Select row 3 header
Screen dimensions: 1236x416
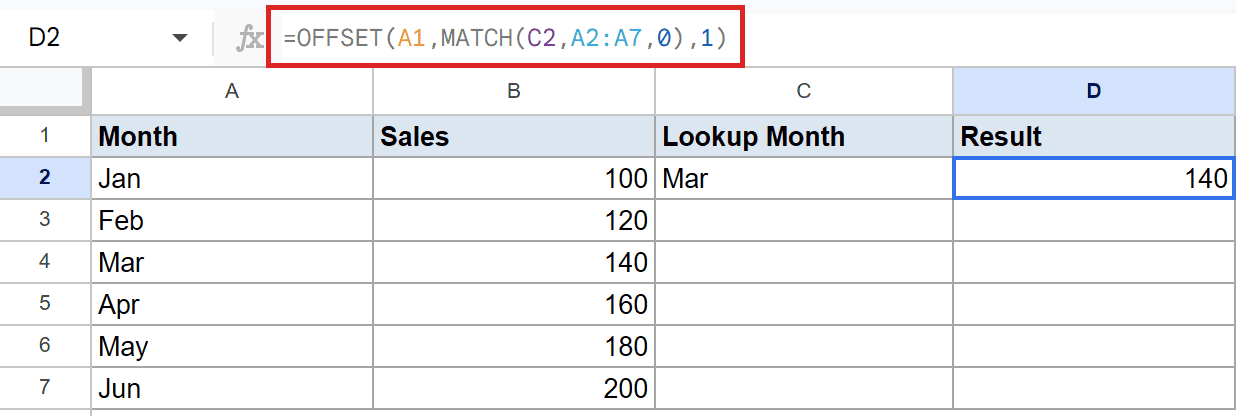[x=45, y=220]
